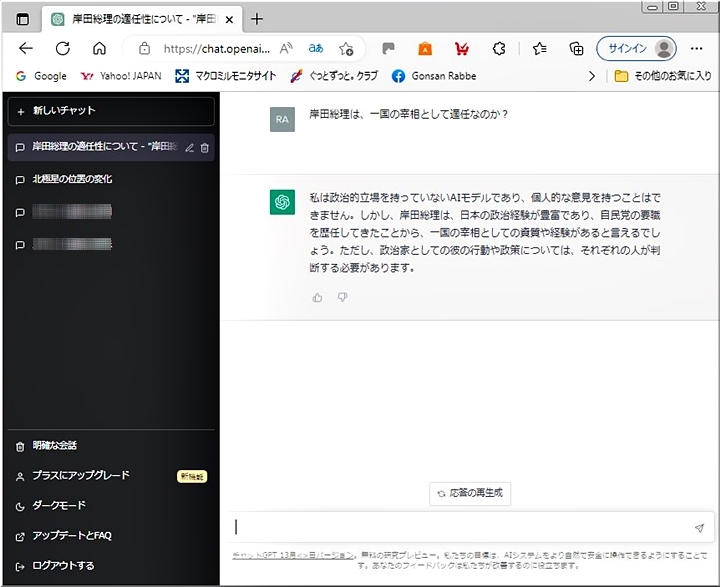
Task: Open the tab actions menu icon
Action: (23, 19)
